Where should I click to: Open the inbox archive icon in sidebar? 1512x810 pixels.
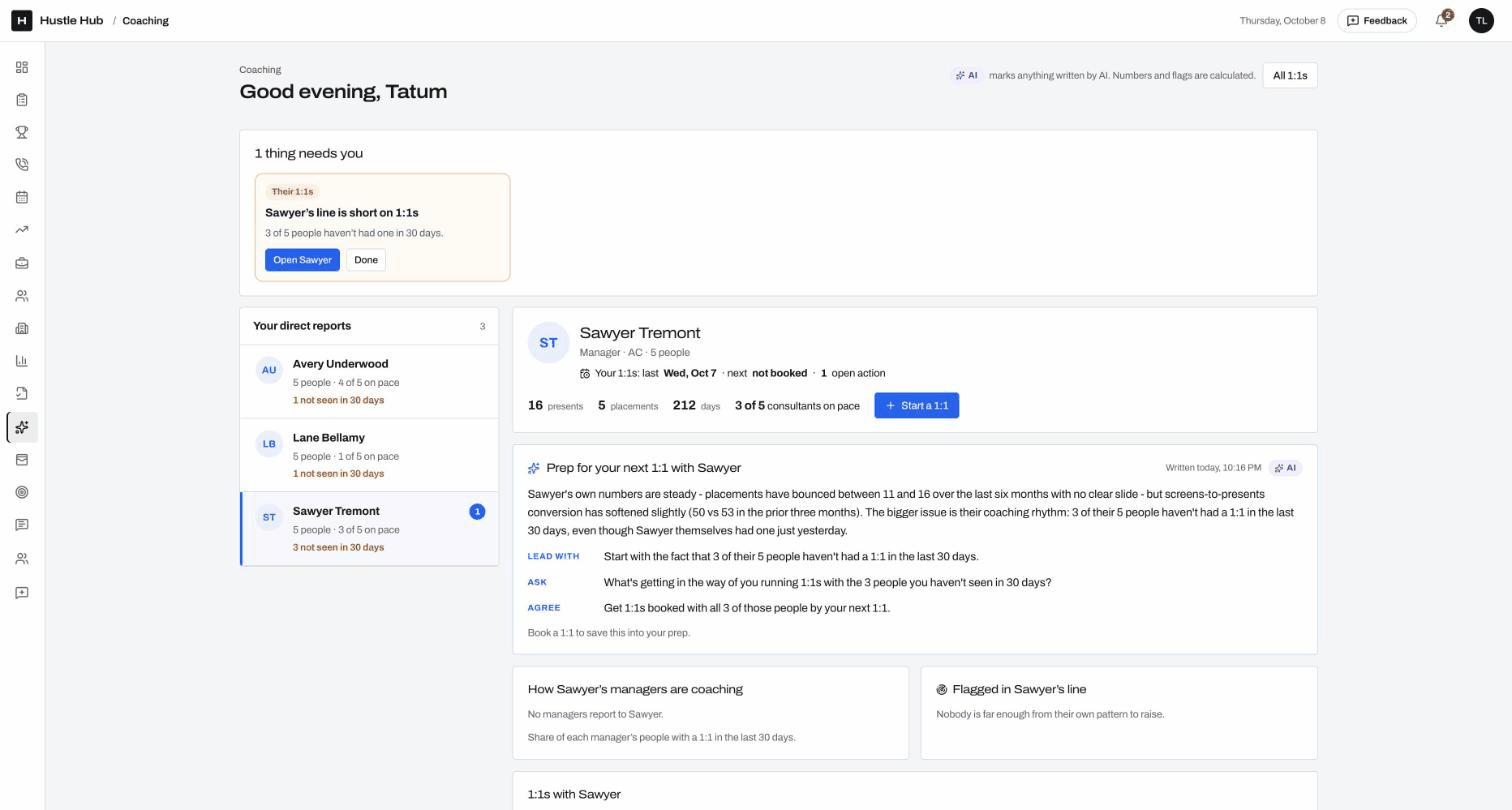22,460
